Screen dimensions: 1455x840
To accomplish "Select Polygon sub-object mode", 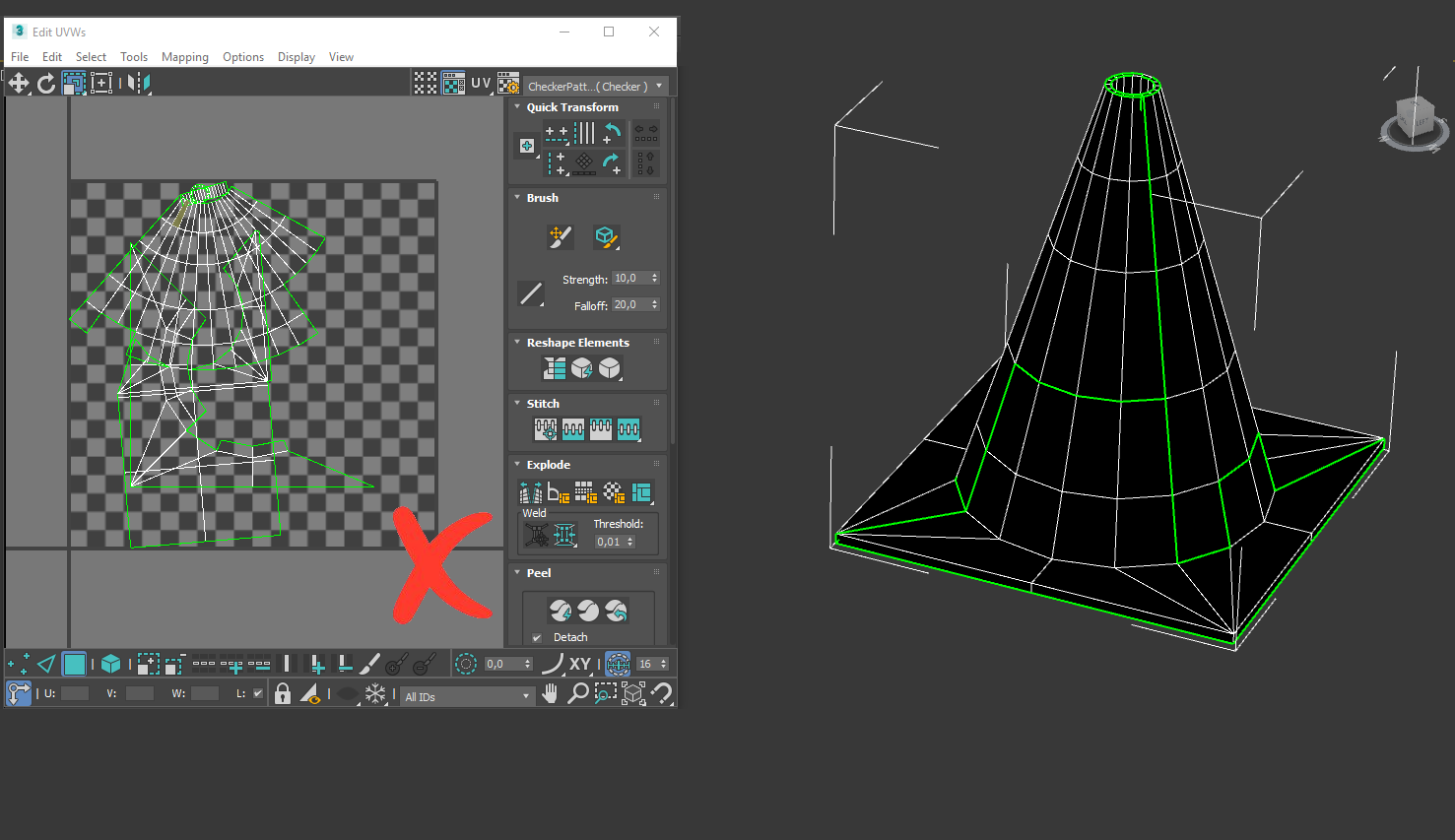I will click(74, 665).
